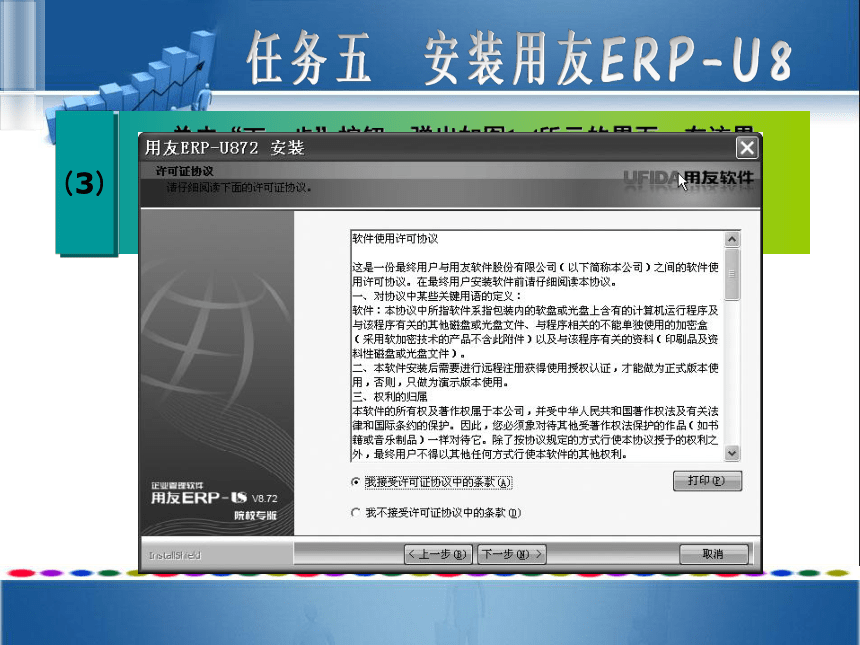This screenshot has height=645, width=860.
Task: Click the slide title 任务五 安装用友ERP-U8
Action: click(x=519, y=58)
